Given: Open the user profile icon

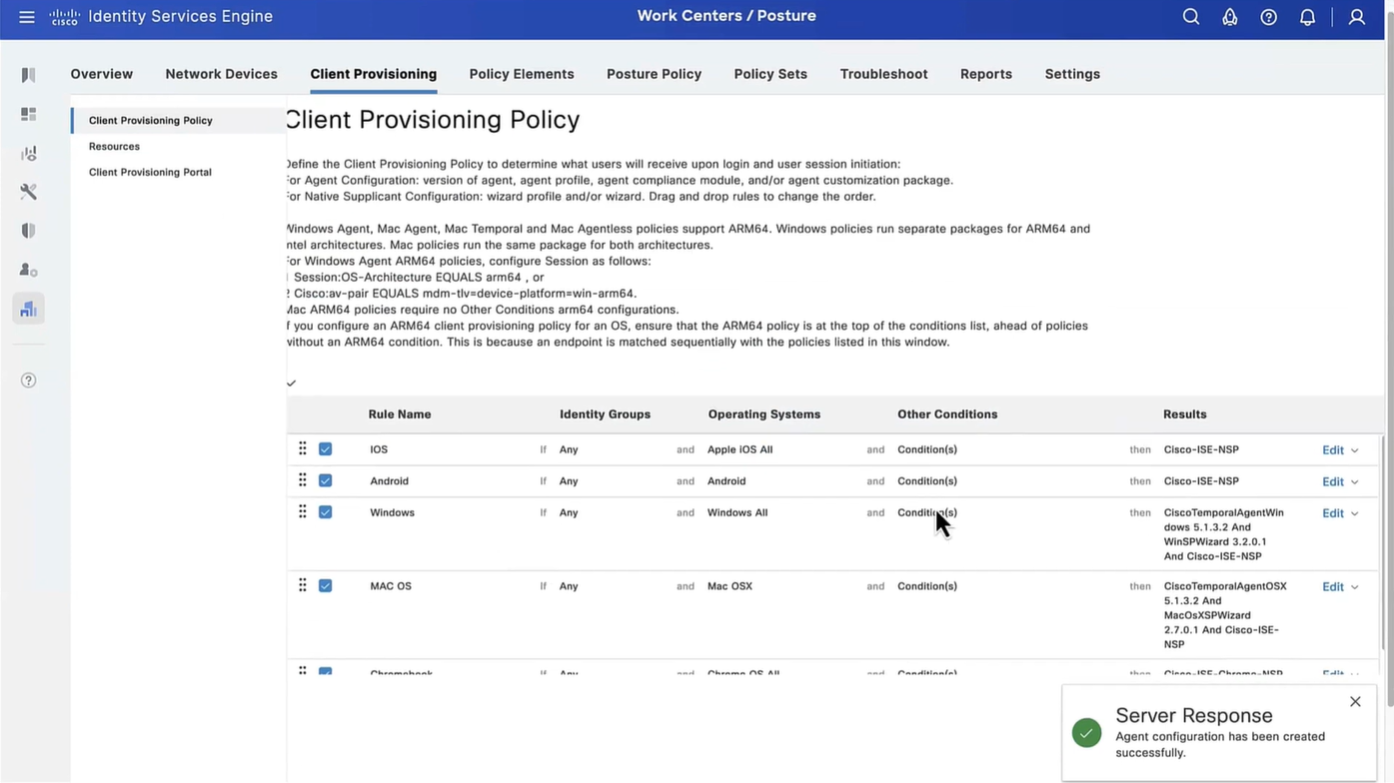Looking at the screenshot, I should pos(1356,17).
